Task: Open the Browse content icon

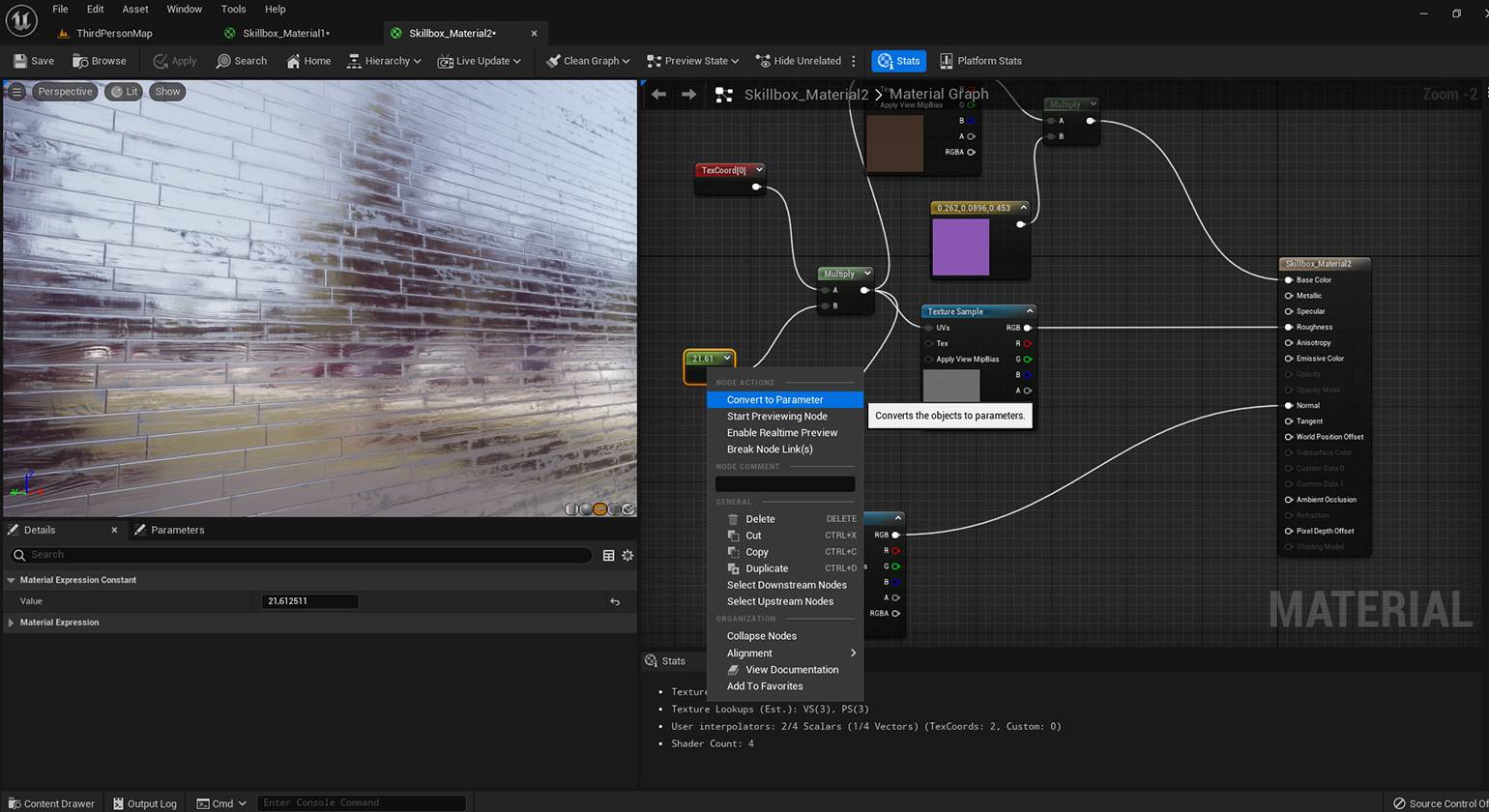Action: click(81, 61)
